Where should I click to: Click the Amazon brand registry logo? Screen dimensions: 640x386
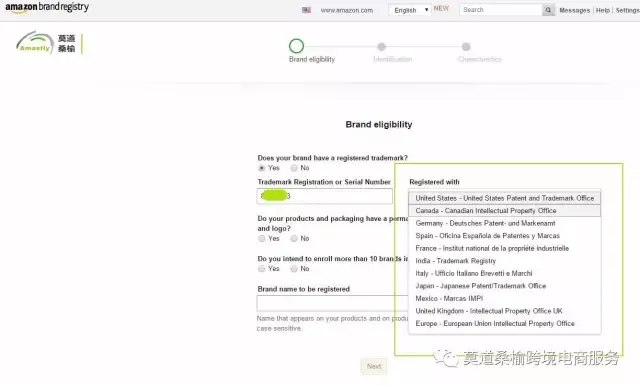47,7
